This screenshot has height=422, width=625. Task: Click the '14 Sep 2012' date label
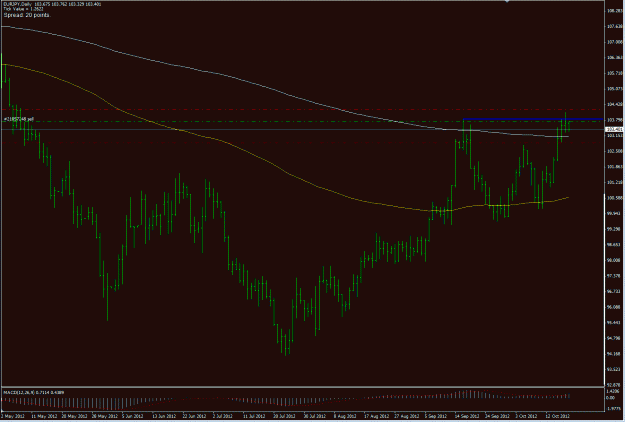(x=467, y=416)
